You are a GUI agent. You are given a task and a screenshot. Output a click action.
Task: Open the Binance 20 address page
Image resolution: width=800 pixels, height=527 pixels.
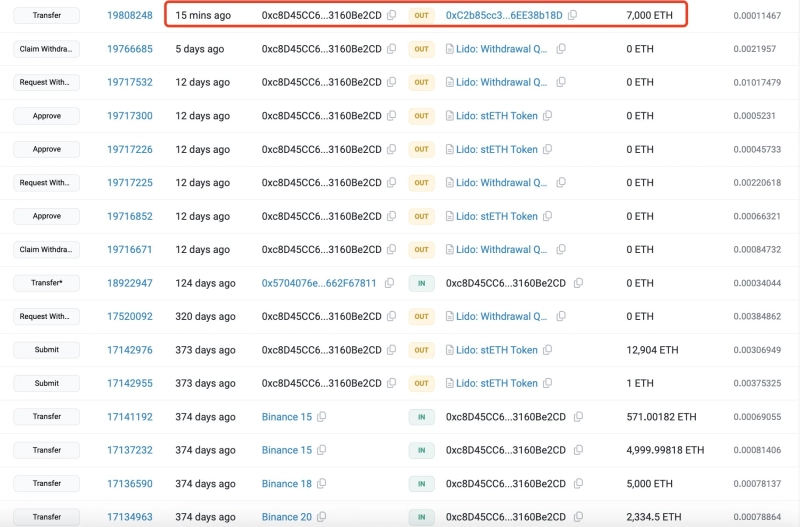(286, 517)
